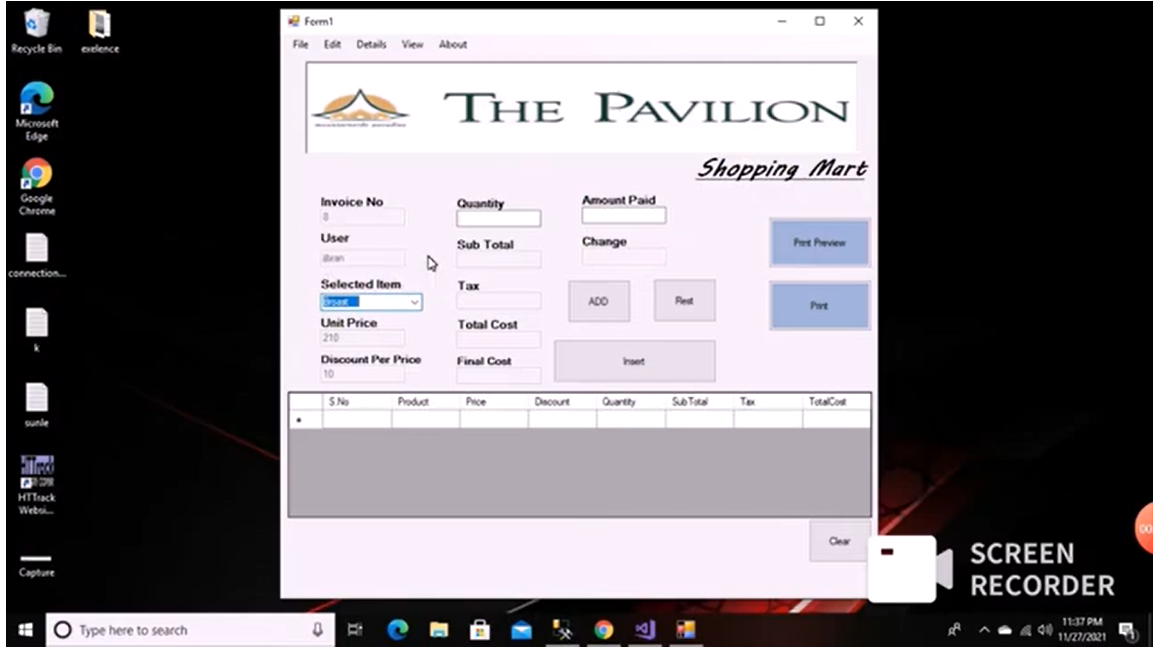
Task: Click the Total Cost field
Action: coord(499,339)
